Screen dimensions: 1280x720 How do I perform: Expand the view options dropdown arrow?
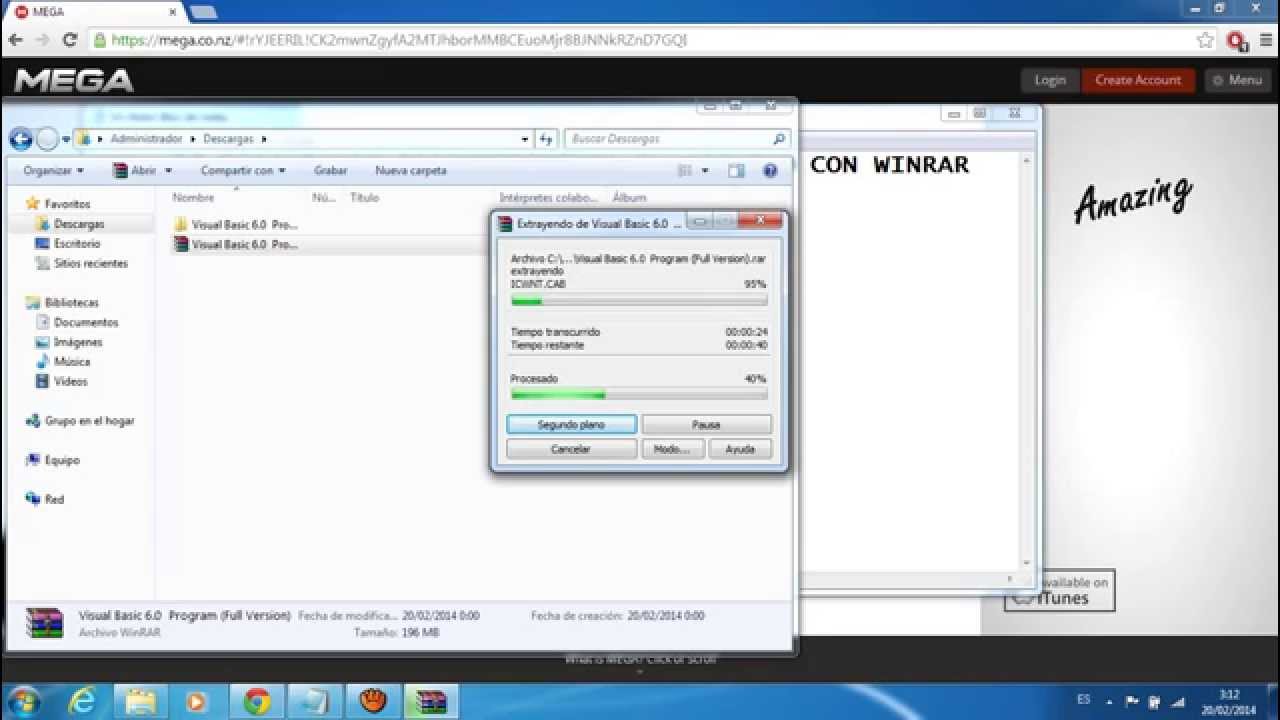tap(705, 171)
